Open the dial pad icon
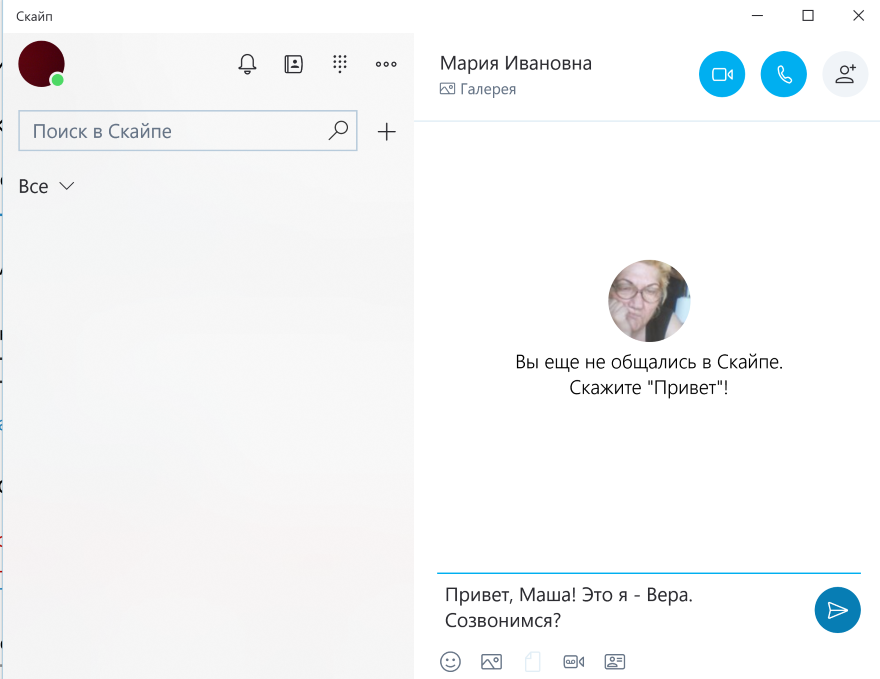The height and width of the screenshot is (679, 880). coord(340,64)
